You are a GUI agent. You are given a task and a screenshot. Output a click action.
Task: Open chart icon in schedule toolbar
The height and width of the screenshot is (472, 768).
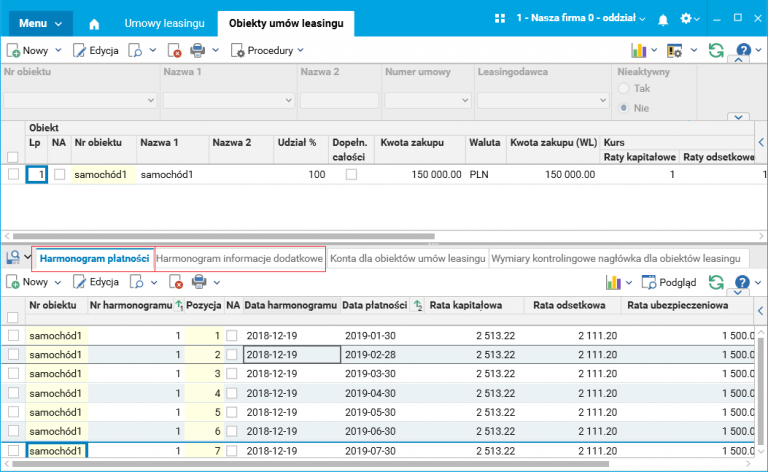(x=613, y=282)
